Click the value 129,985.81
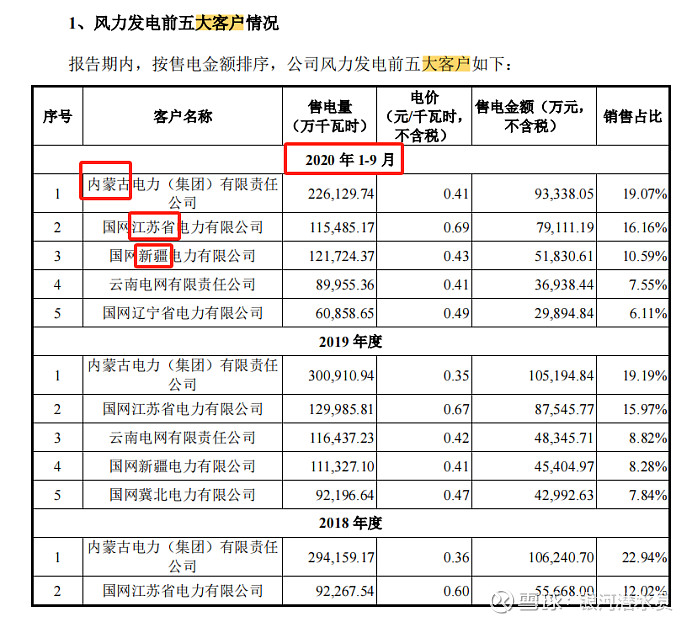 tap(342, 410)
